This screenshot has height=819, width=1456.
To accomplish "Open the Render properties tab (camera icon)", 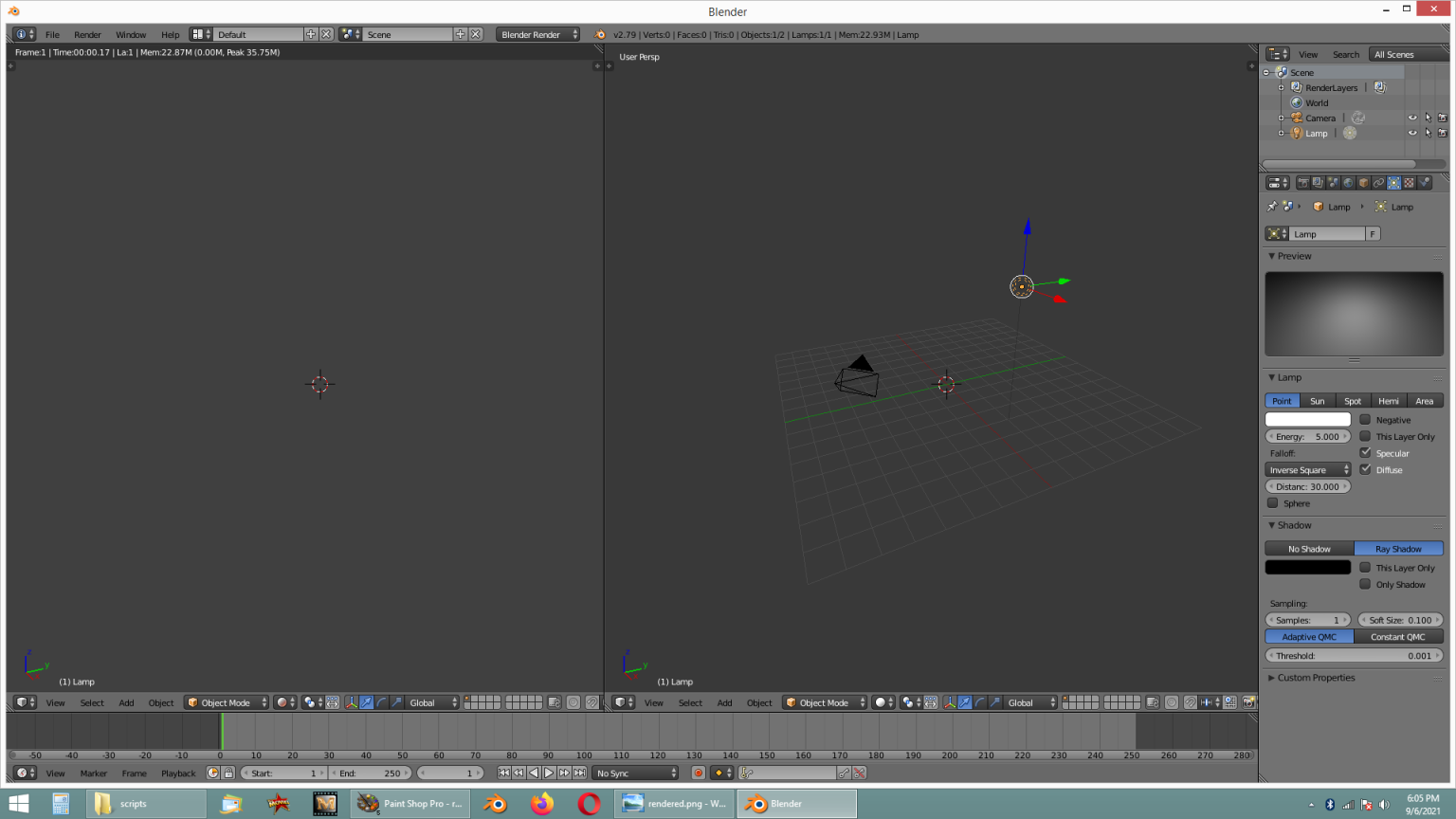I will [x=1303, y=183].
